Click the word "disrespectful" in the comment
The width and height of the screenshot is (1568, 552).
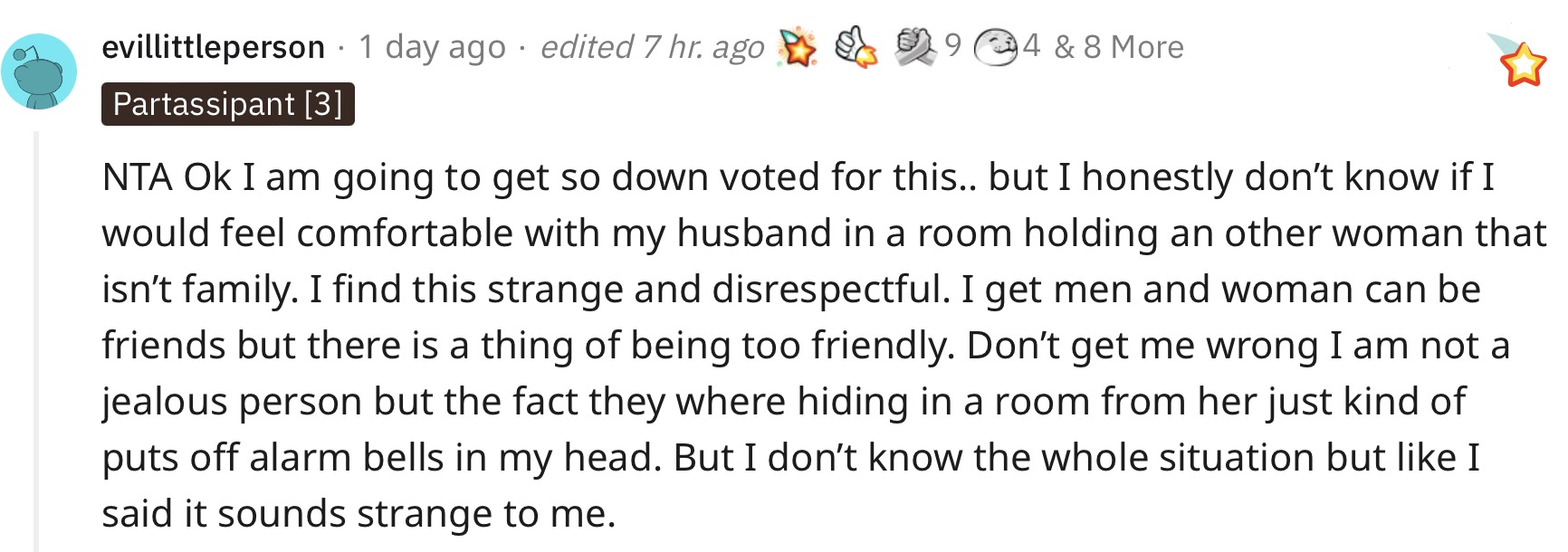click(831, 290)
